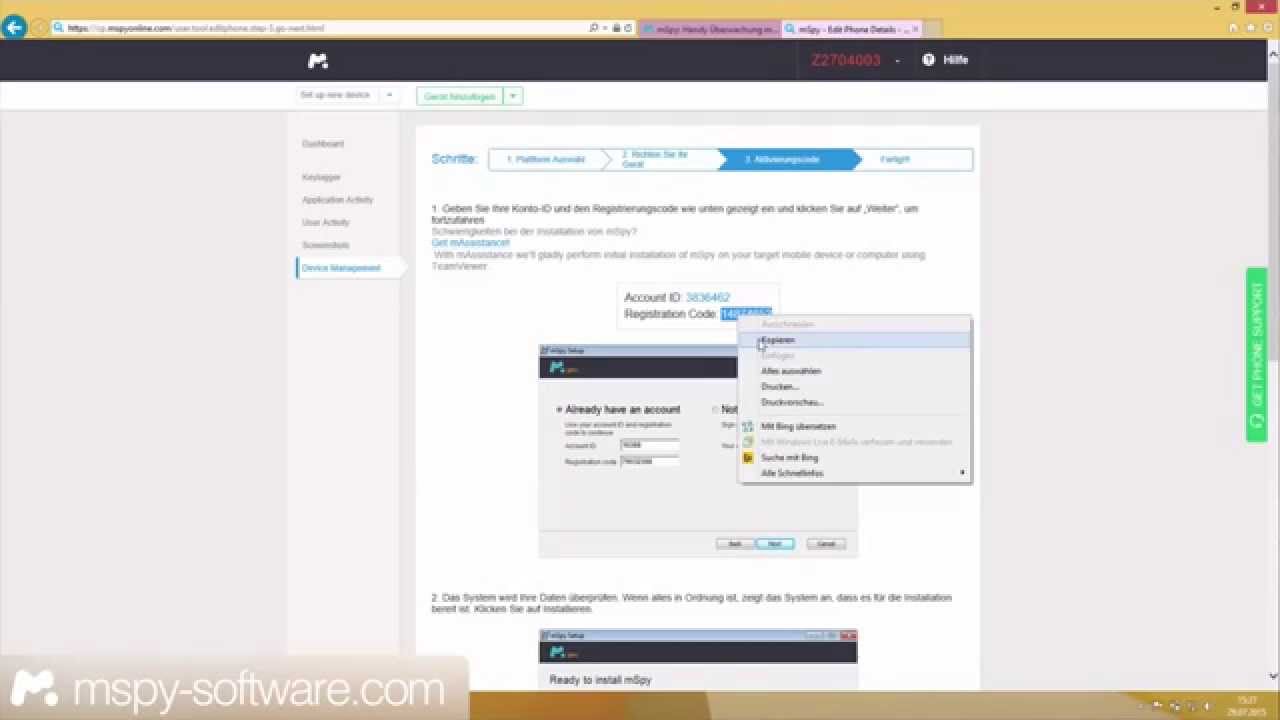The width and height of the screenshot is (1280, 720).
Task: Click the Account ID value 3836462
Action: coord(708,297)
